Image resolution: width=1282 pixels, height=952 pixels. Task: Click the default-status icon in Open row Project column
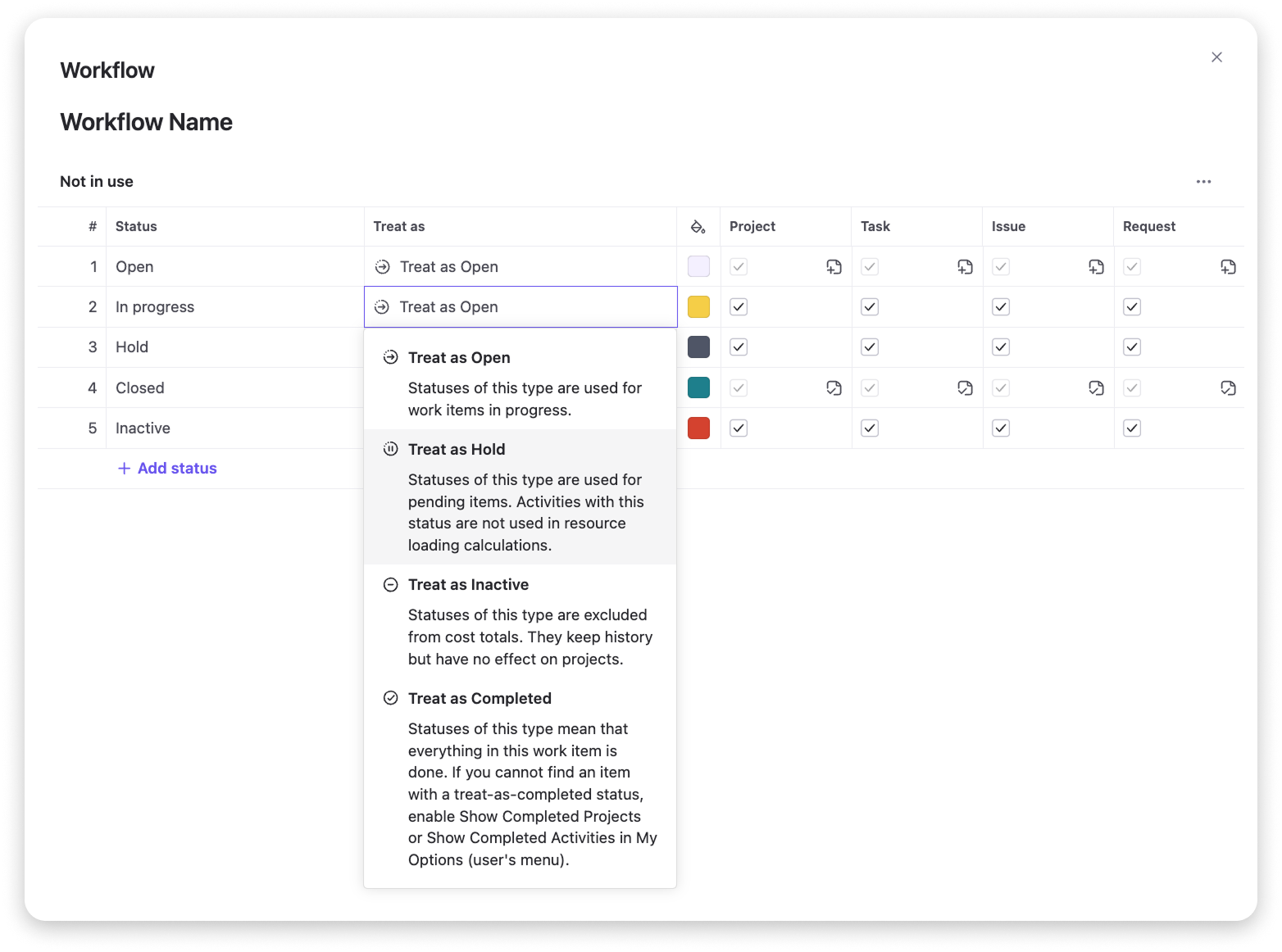point(834,267)
